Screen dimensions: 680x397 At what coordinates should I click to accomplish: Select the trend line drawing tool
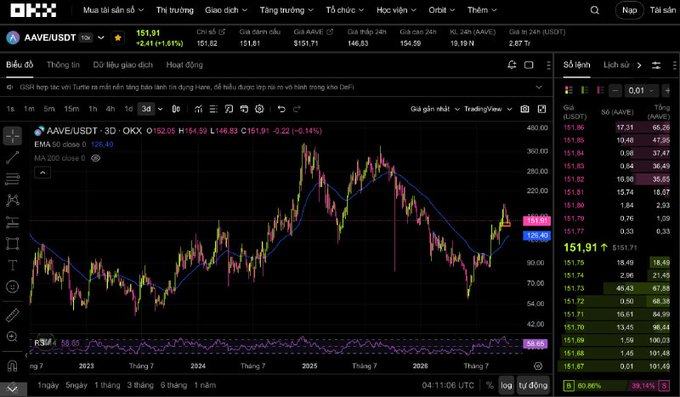pos(13,157)
